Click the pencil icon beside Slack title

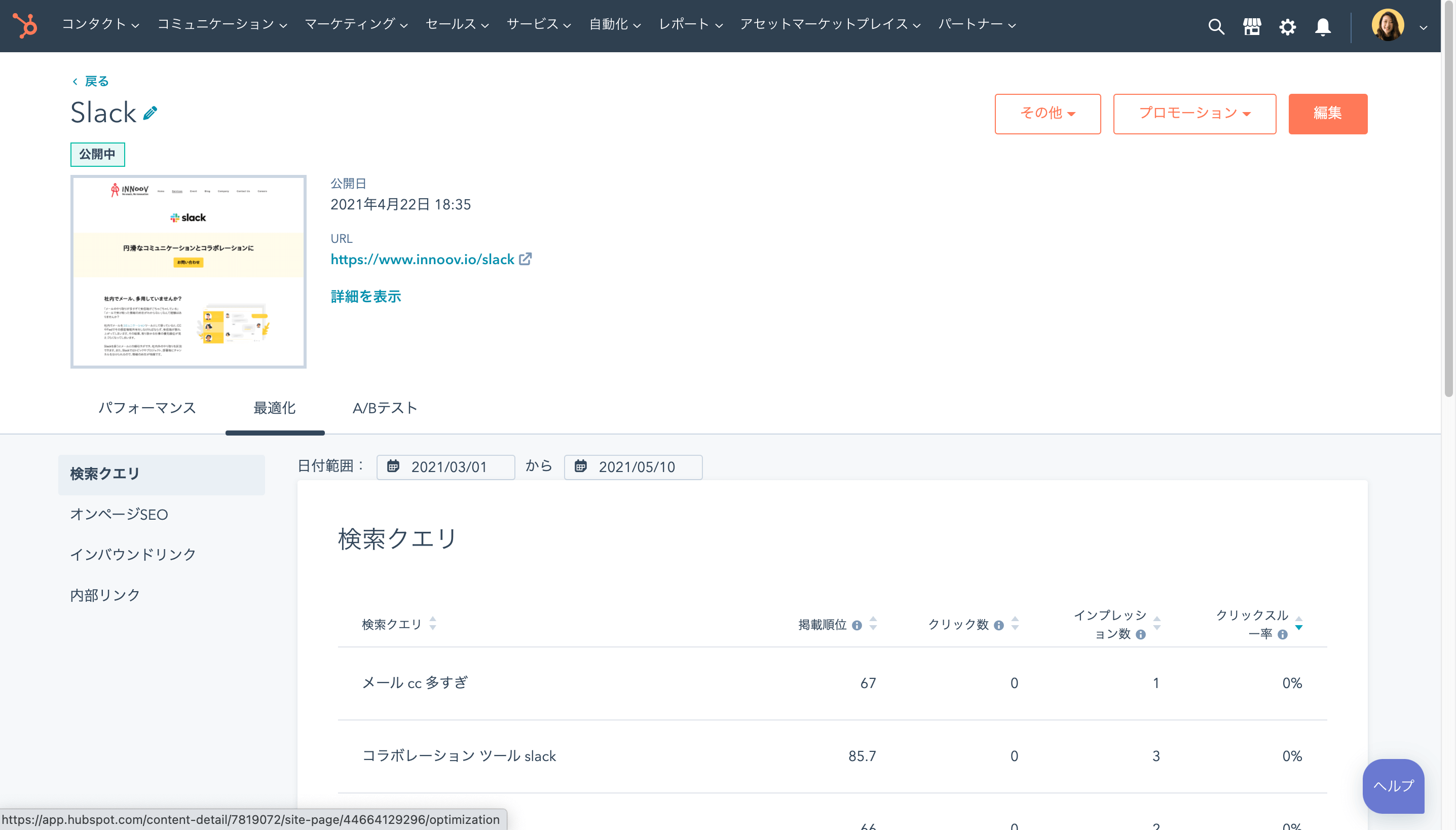(150, 113)
